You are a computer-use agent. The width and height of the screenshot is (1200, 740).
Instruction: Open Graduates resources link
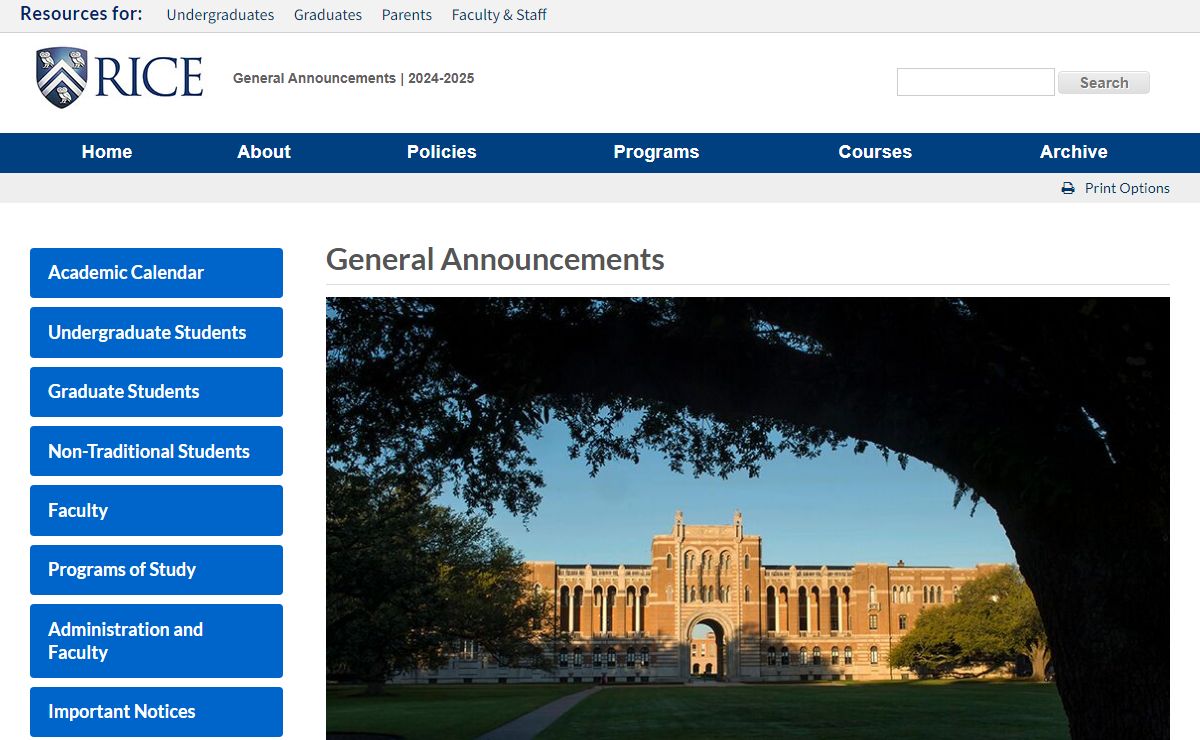tap(328, 15)
